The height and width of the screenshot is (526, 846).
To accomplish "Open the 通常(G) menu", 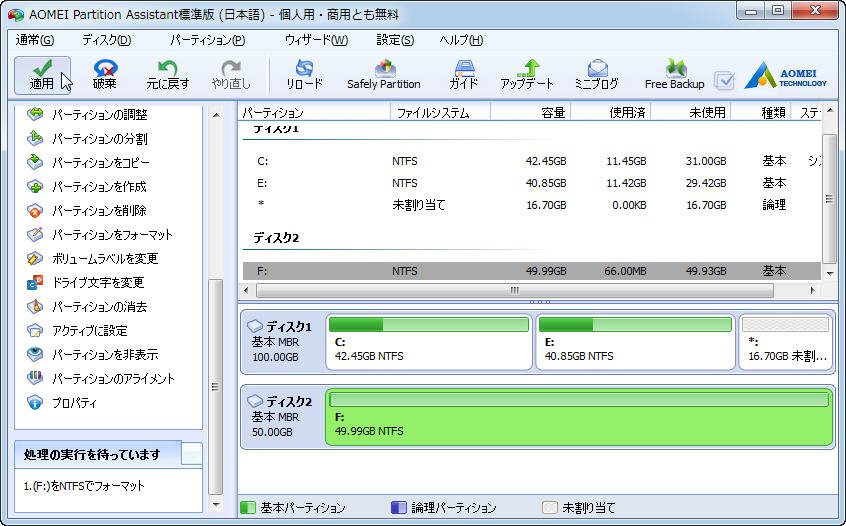I will [35, 40].
